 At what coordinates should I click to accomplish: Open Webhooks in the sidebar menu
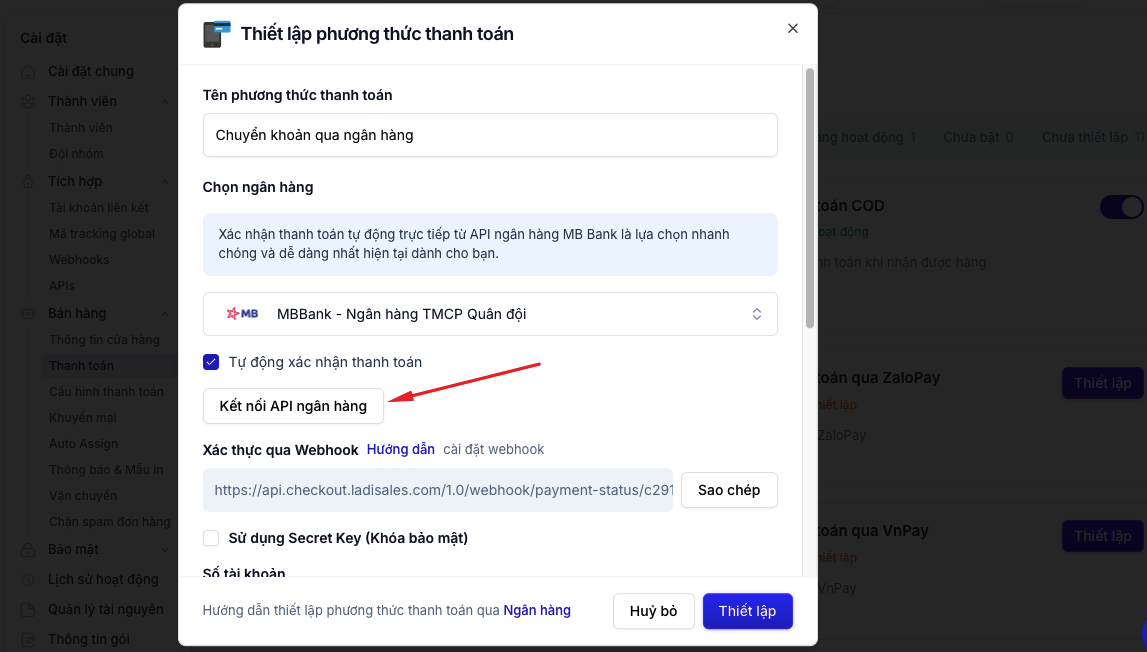tap(79, 260)
